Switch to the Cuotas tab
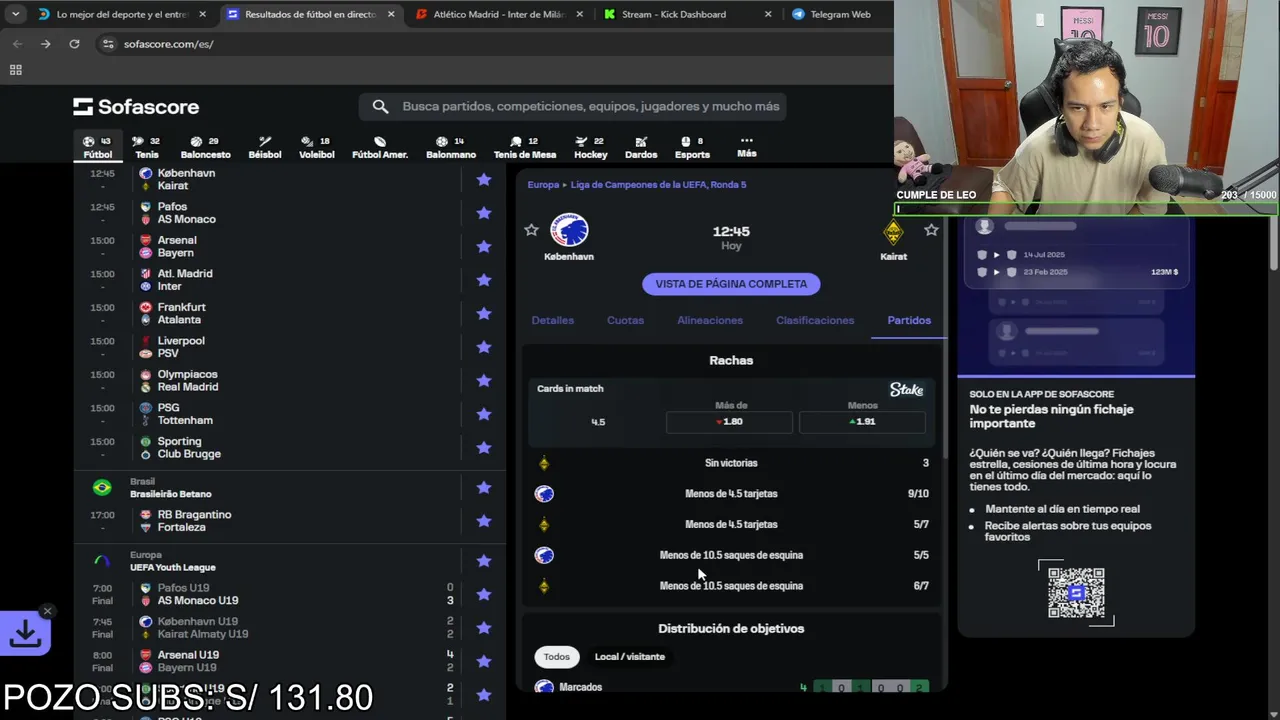 point(625,320)
